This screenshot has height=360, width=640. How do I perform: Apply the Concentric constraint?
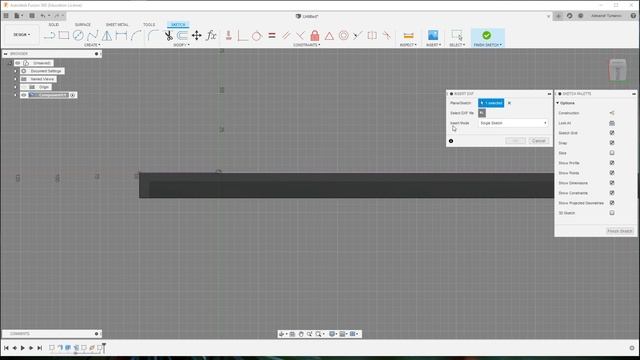[343, 36]
